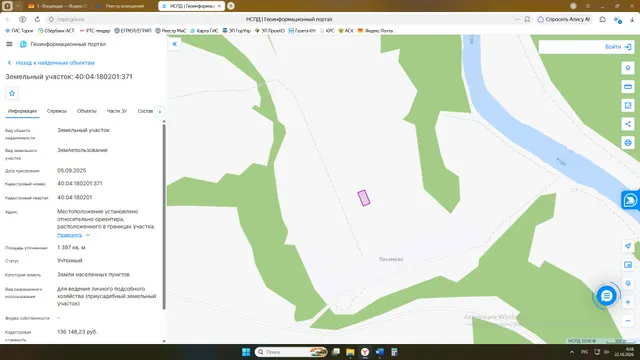Switch to the Информация tab
This screenshot has width=640, height=360.
(22, 111)
